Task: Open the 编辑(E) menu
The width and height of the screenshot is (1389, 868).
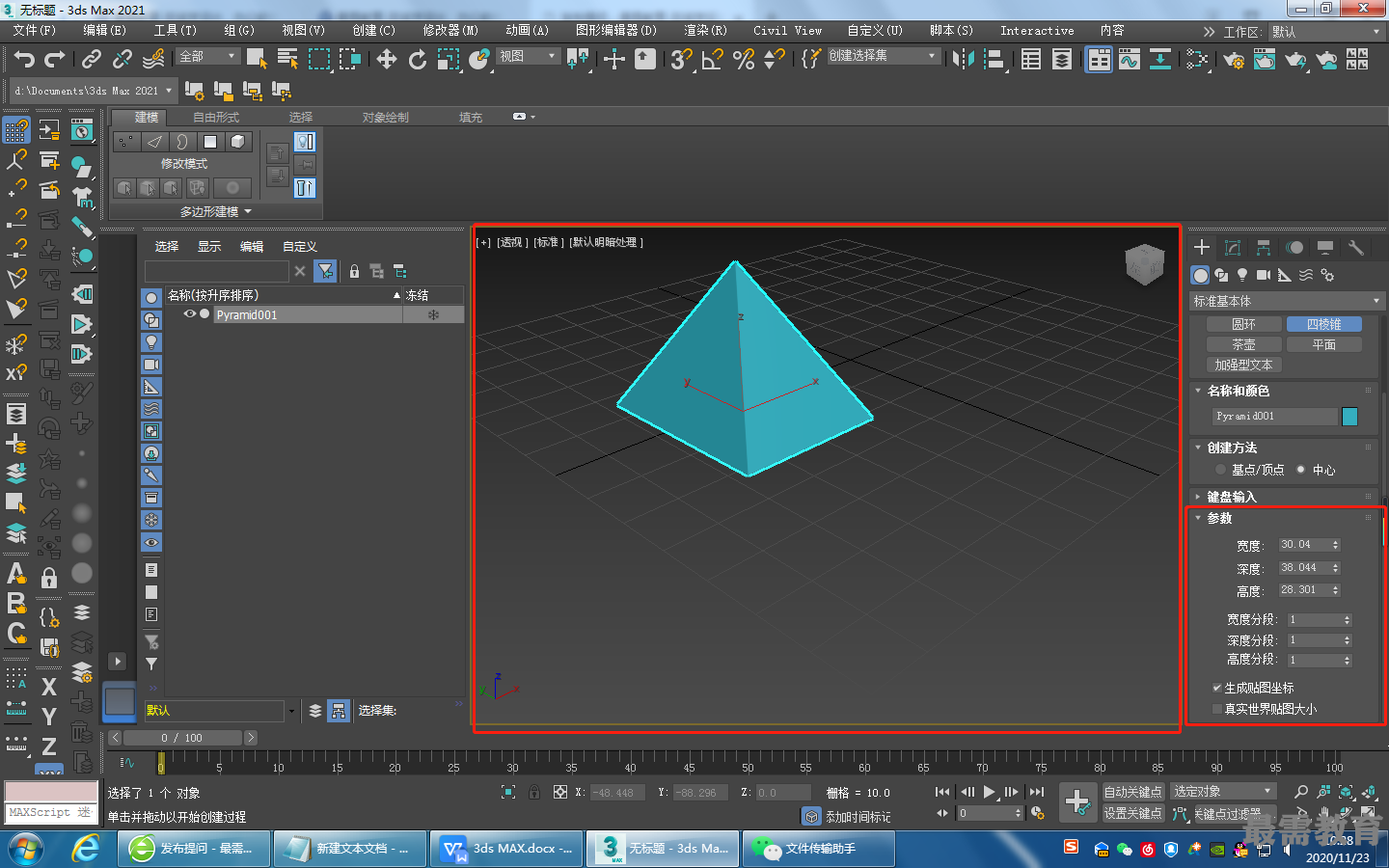Action: [x=104, y=31]
